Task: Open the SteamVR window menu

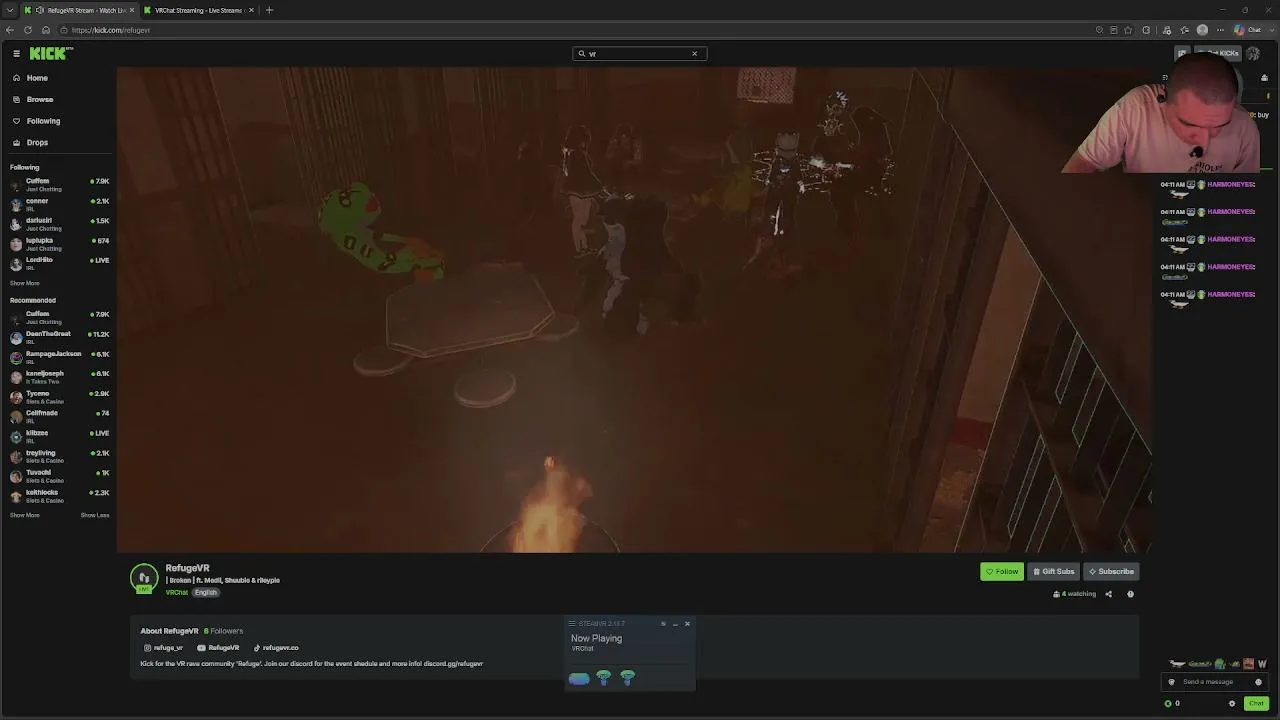Action: [572, 624]
